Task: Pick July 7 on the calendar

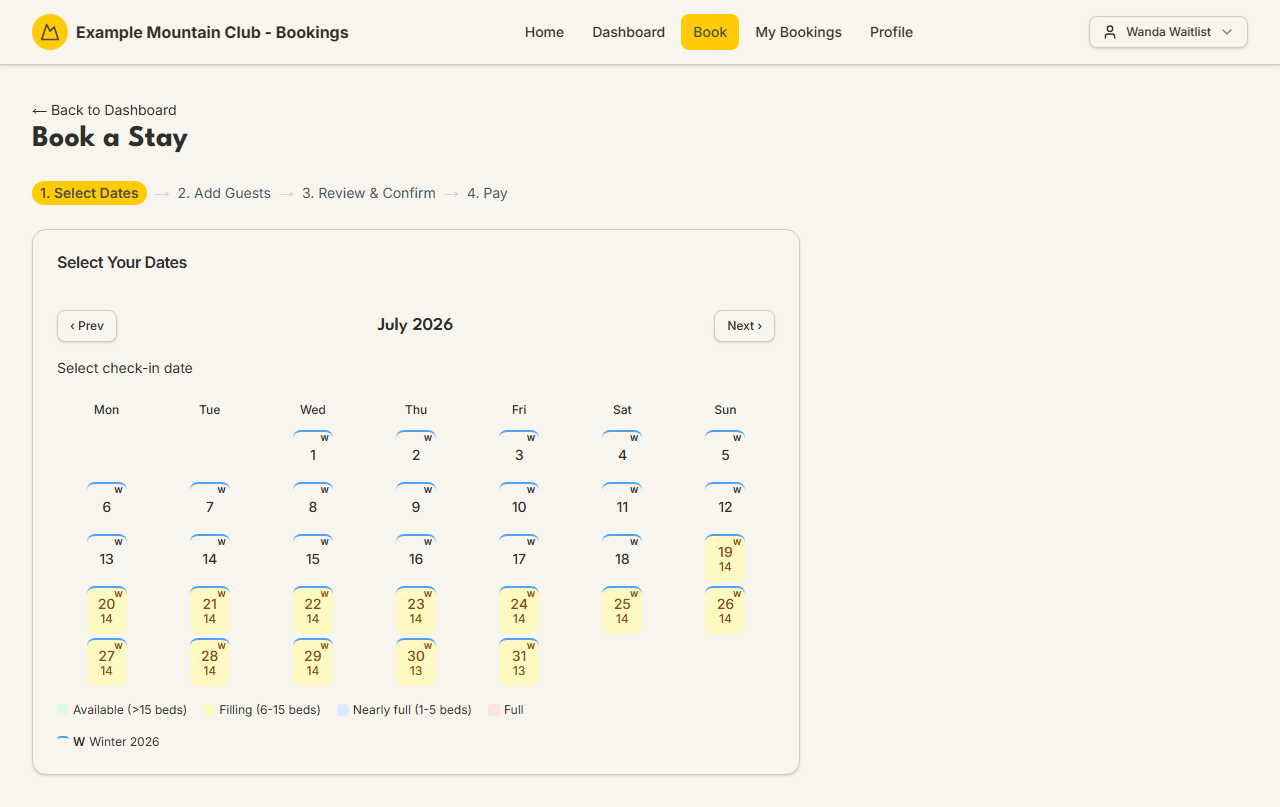Action: point(210,504)
